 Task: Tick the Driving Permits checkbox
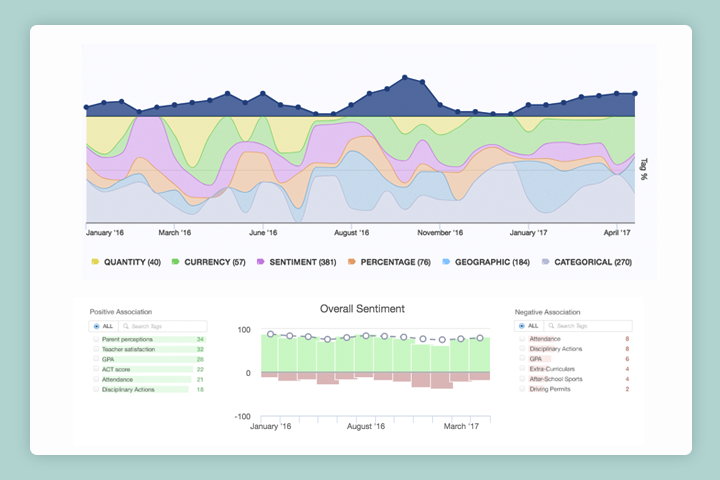[521, 389]
